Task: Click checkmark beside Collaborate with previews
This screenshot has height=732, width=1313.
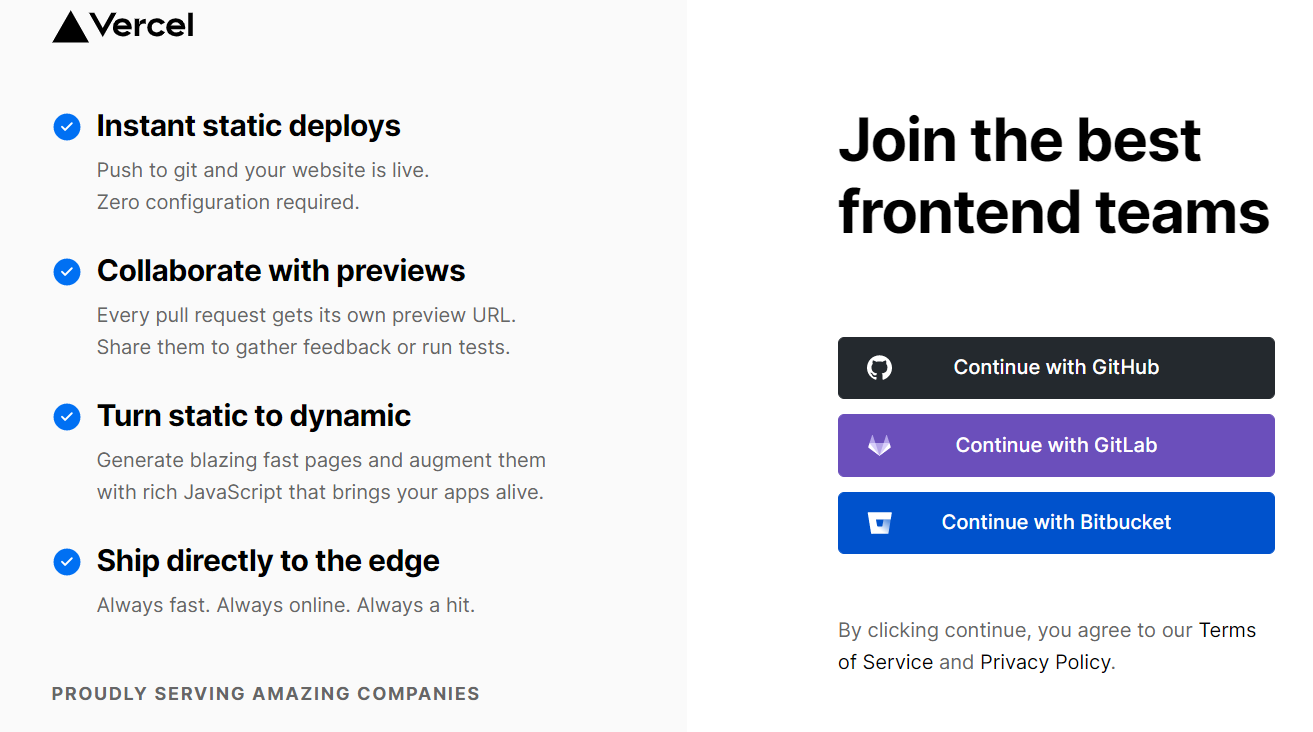Action: point(67,272)
